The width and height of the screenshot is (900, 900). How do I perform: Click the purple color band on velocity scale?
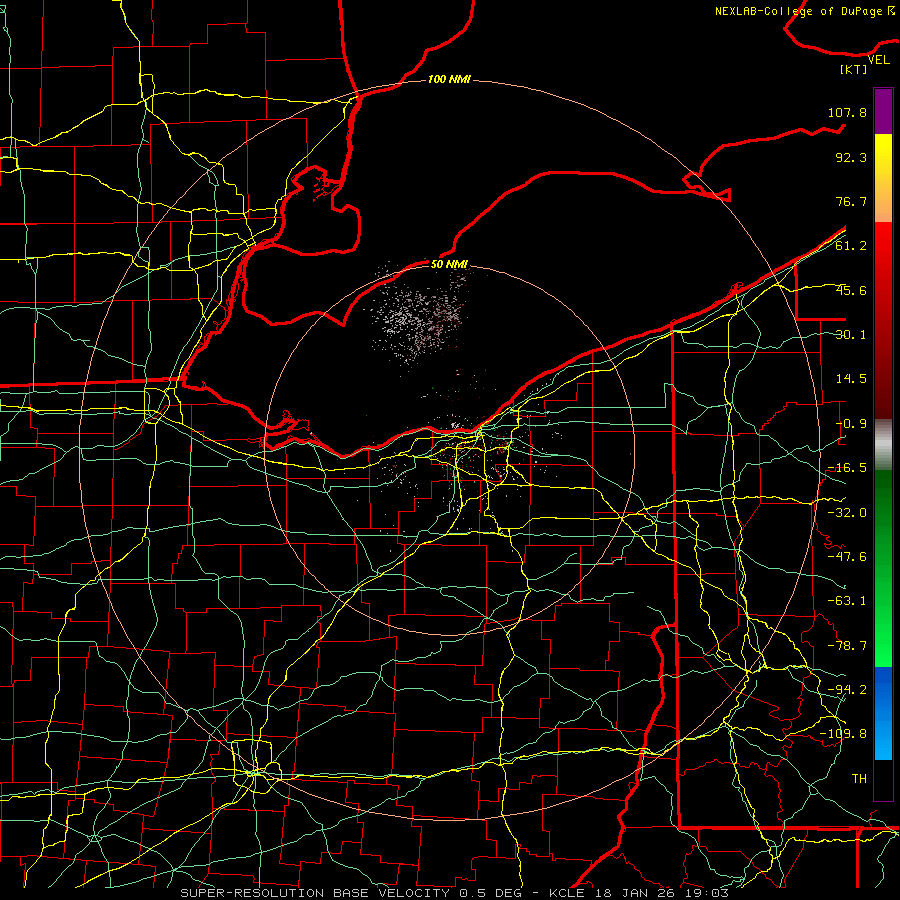tap(883, 111)
